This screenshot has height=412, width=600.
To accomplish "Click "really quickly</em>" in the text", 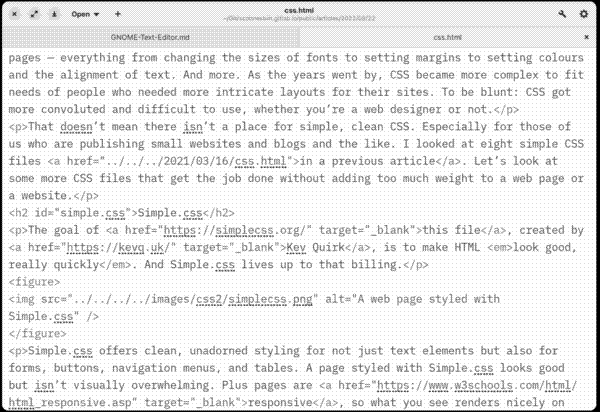I will pos(70,265).
